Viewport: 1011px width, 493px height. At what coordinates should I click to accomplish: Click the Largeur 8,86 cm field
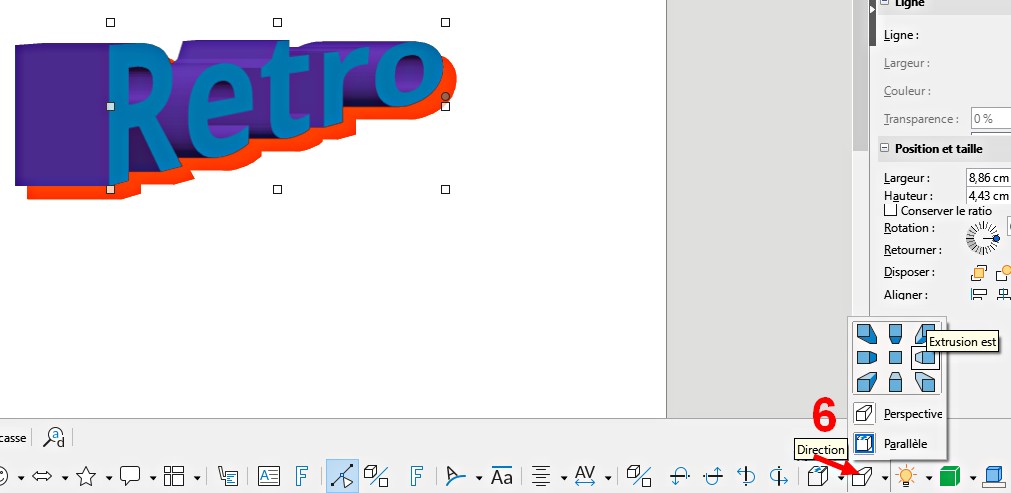(988, 177)
